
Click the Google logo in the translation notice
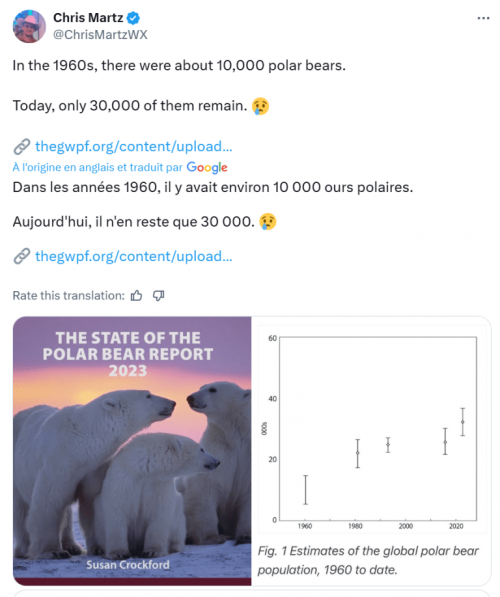point(207,167)
